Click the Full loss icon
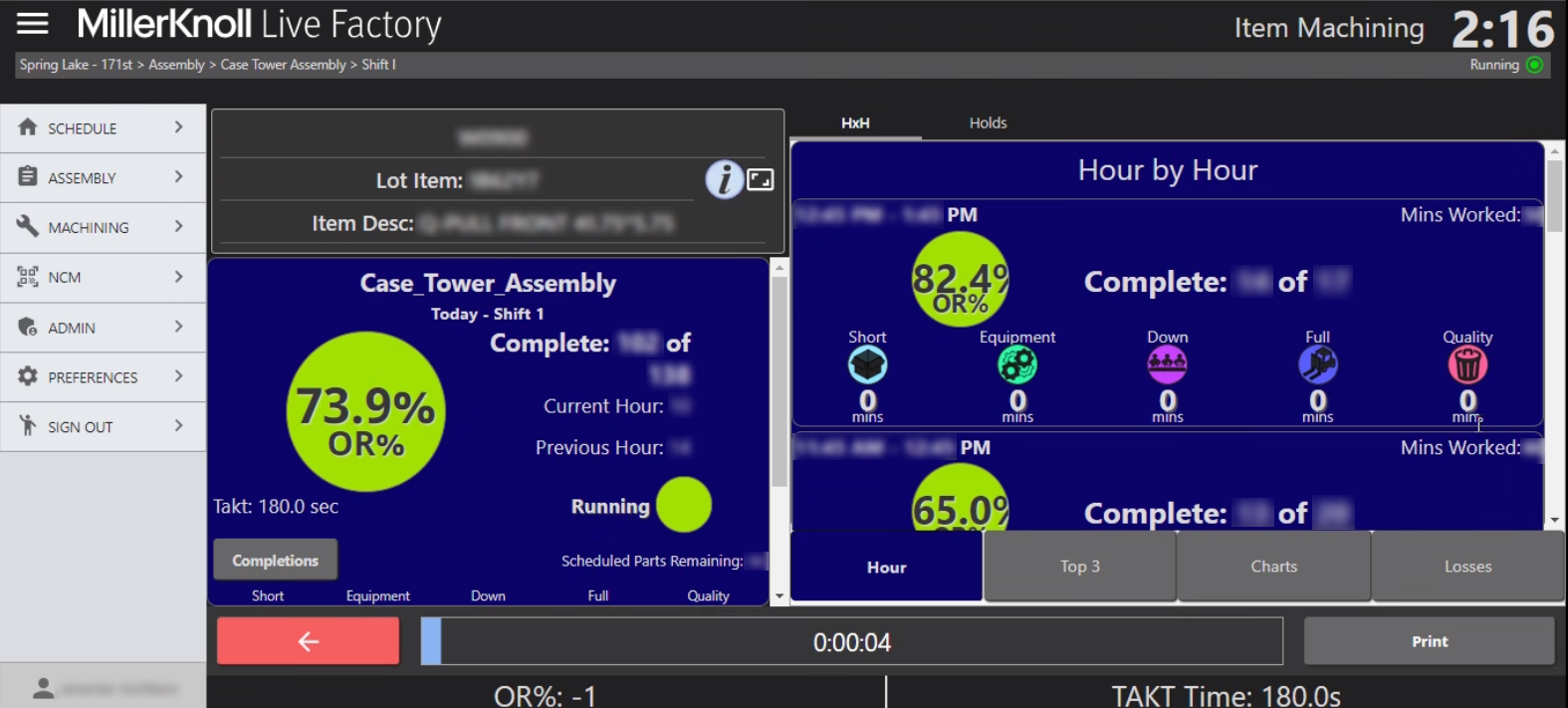The width and height of the screenshot is (1568, 708). click(x=1317, y=365)
